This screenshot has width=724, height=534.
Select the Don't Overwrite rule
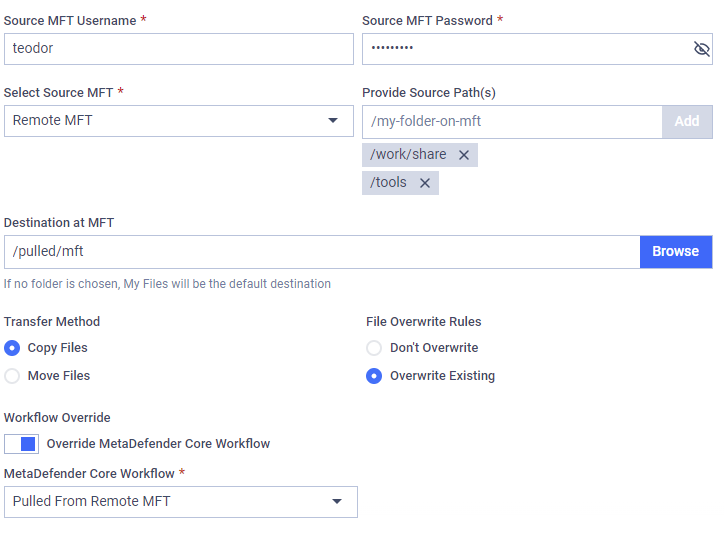click(374, 348)
